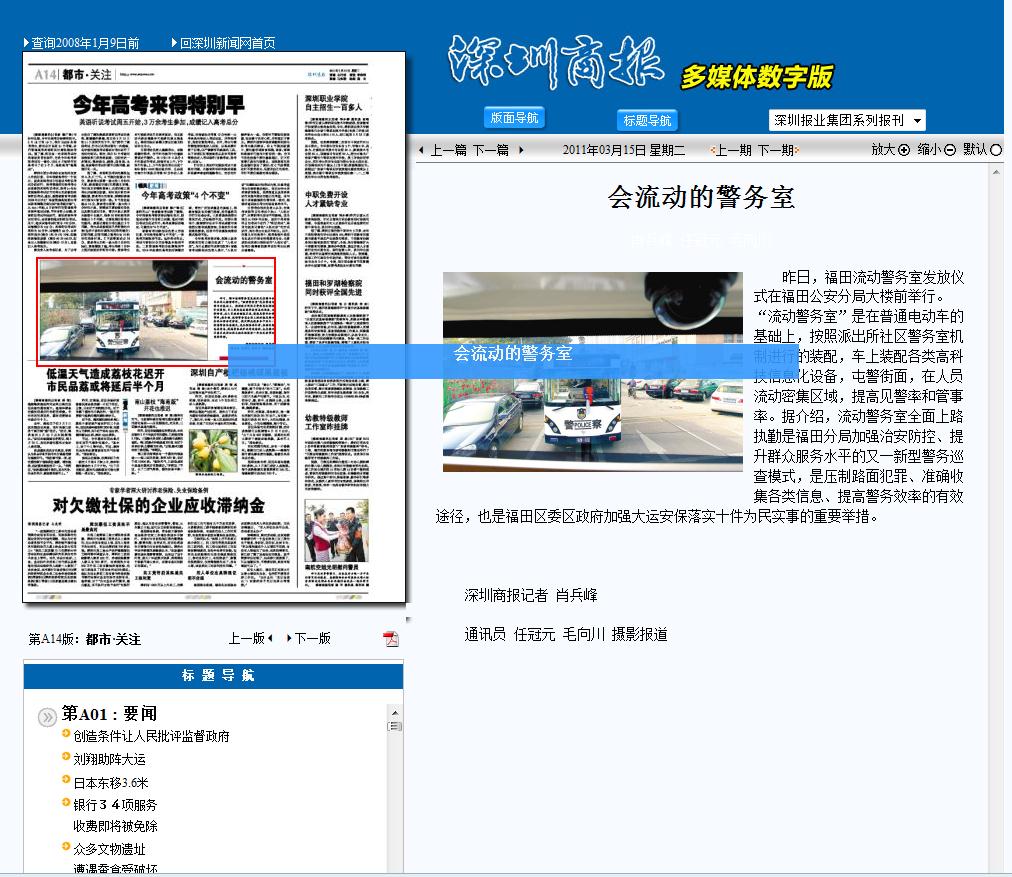Screen dimensions: 1012x877
Task: Click the double-arrow icon beside 第A01：要闻
Action: pyautogui.click(x=47, y=717)
